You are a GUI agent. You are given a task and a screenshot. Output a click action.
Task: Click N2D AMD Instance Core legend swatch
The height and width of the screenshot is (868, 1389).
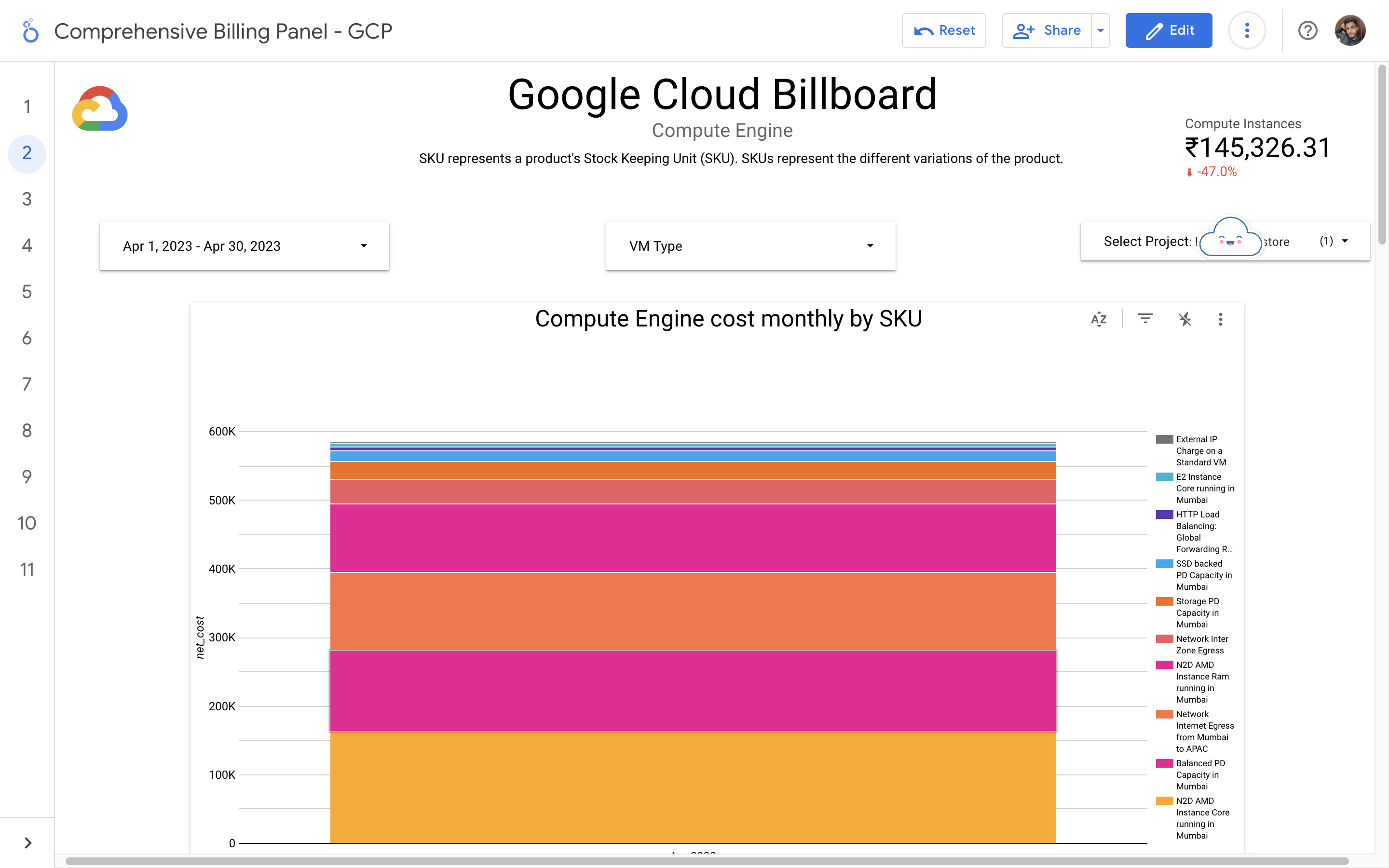[x=1164, y=801]
